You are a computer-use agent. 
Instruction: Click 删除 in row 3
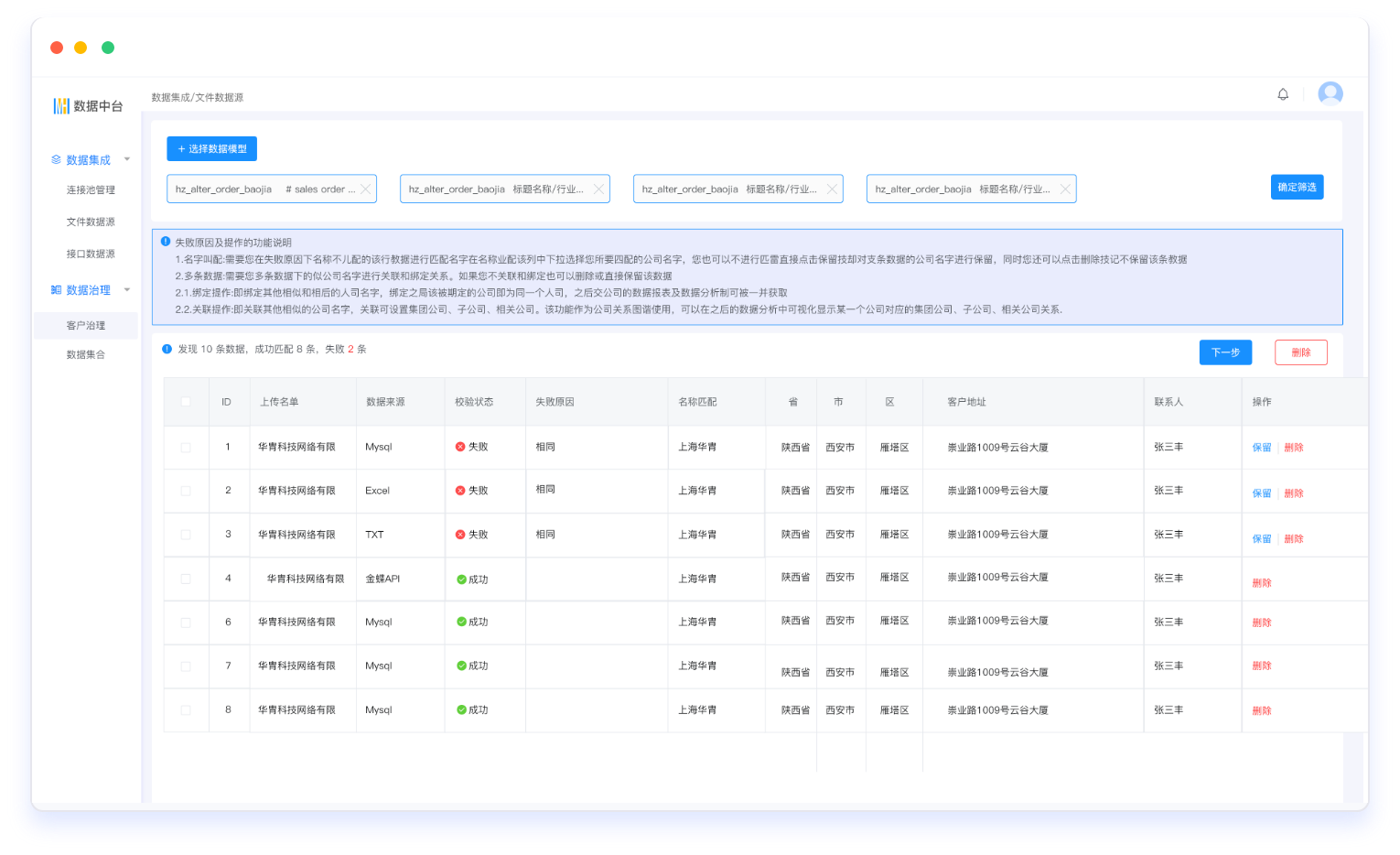pyautogui.click(x=1294, y=539)
